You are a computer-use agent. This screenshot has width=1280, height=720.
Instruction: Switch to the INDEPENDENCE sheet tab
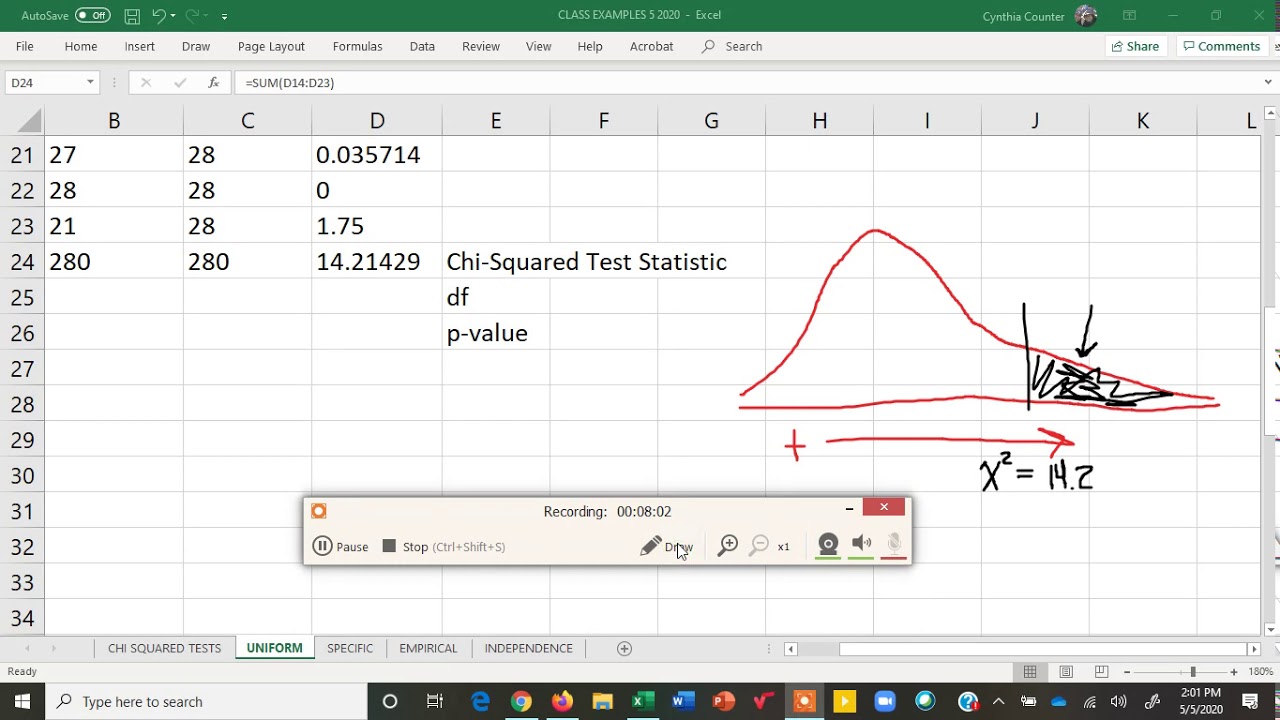coord(528,648)
